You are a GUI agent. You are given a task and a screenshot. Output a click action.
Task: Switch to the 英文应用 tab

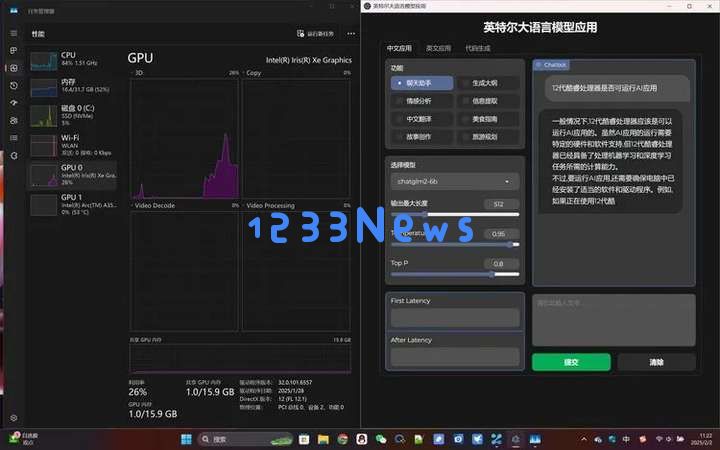[x=438, y=48]
